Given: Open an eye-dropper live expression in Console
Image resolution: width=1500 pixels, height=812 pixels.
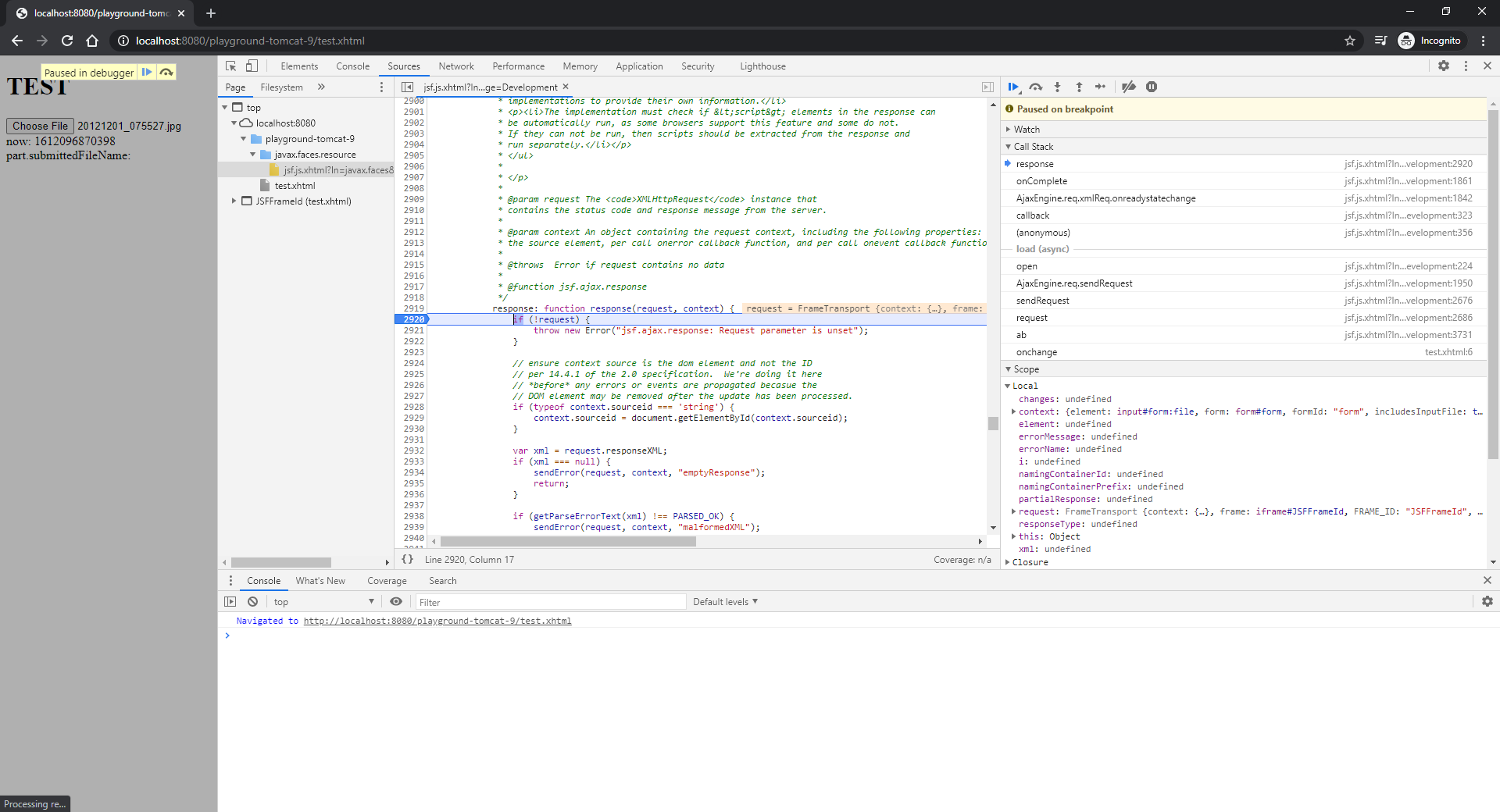Looking at the screenshot, I should 396,601.
